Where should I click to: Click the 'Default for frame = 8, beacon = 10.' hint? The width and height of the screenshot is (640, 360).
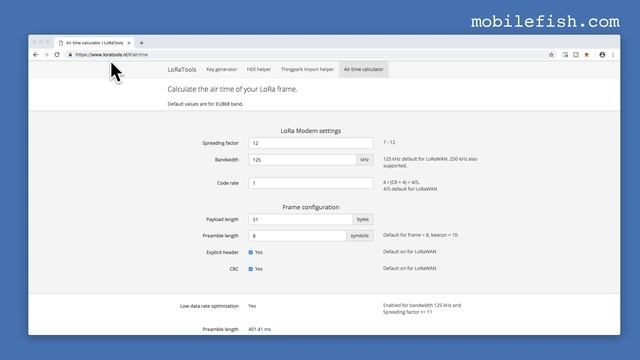(420, 235)
